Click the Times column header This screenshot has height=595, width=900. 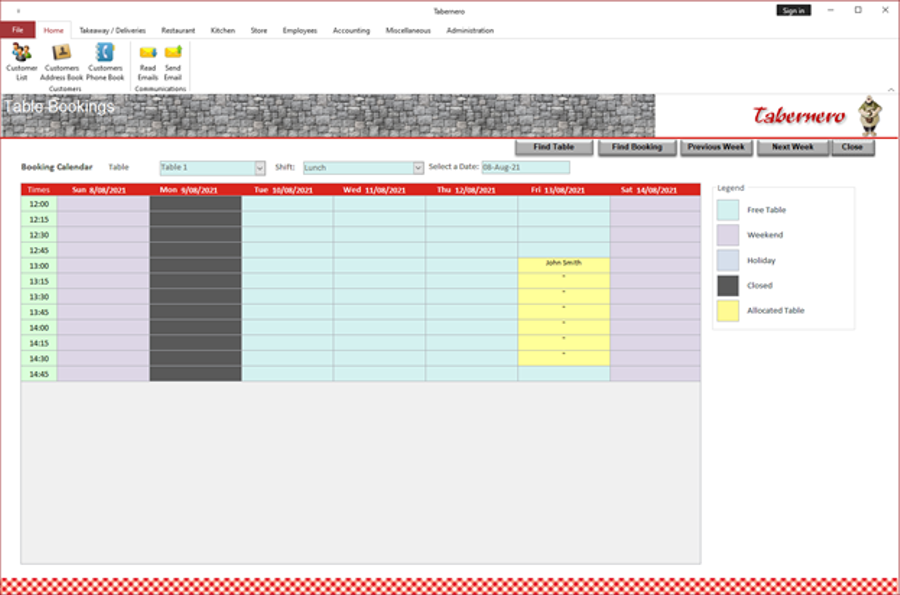pyautogui.click(x=39, y=190)
